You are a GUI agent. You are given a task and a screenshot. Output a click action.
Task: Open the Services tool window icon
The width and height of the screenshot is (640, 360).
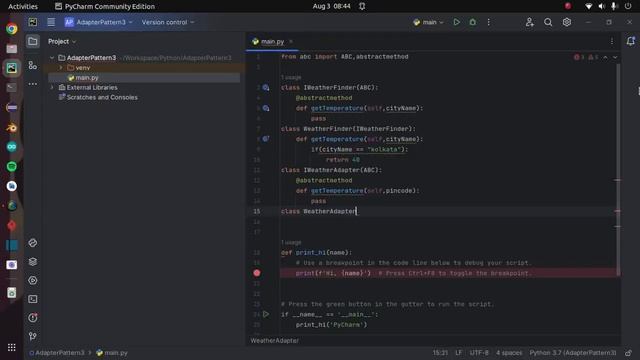click(x=33, y=280)
